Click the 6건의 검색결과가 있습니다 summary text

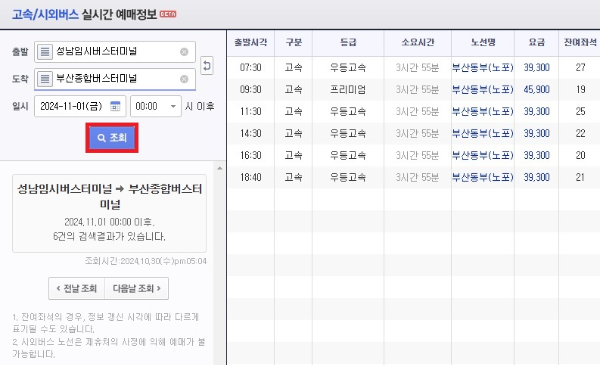[109, 236]
